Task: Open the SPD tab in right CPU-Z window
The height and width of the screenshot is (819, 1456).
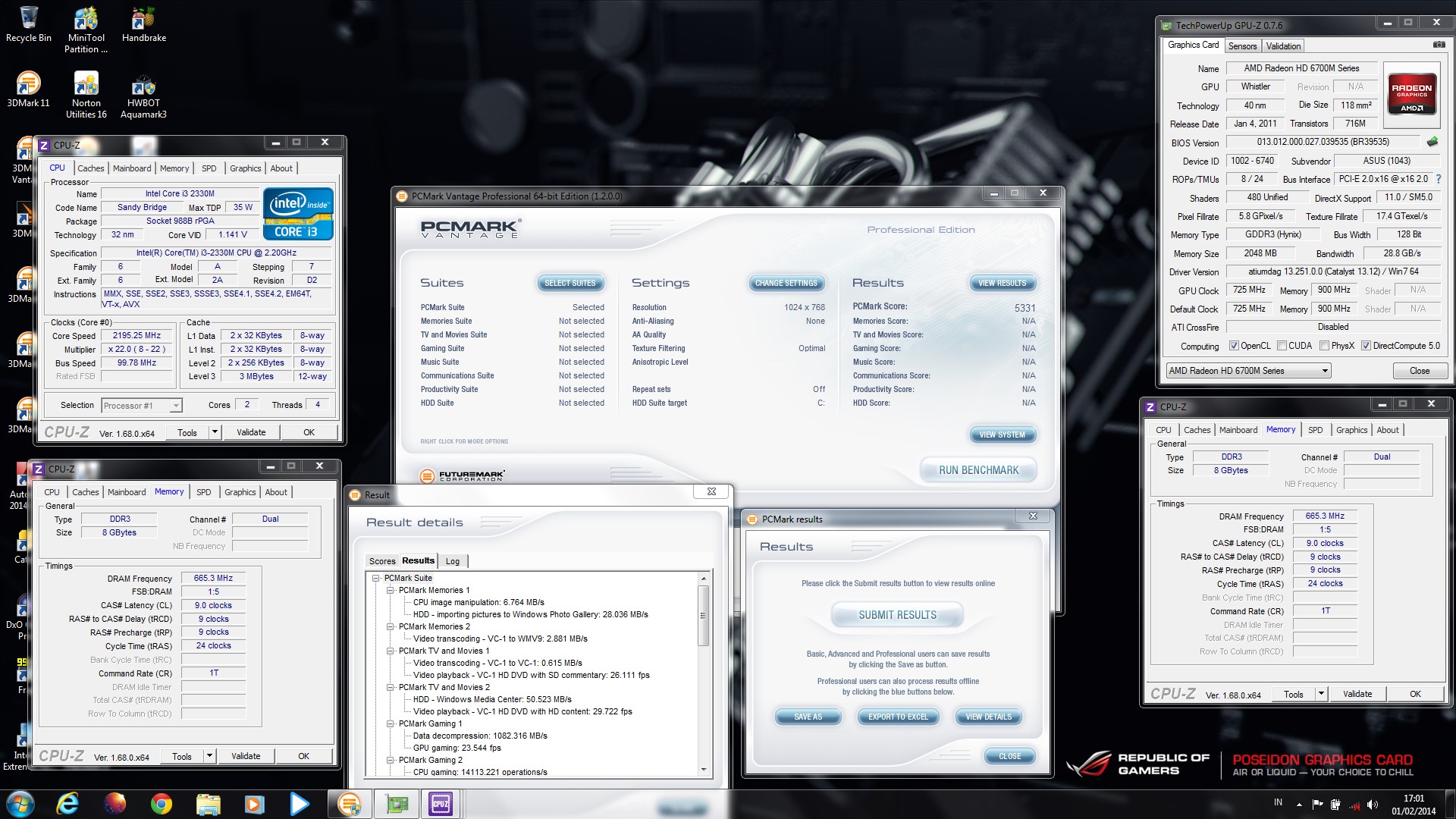Action: (x=1315, y=430)
